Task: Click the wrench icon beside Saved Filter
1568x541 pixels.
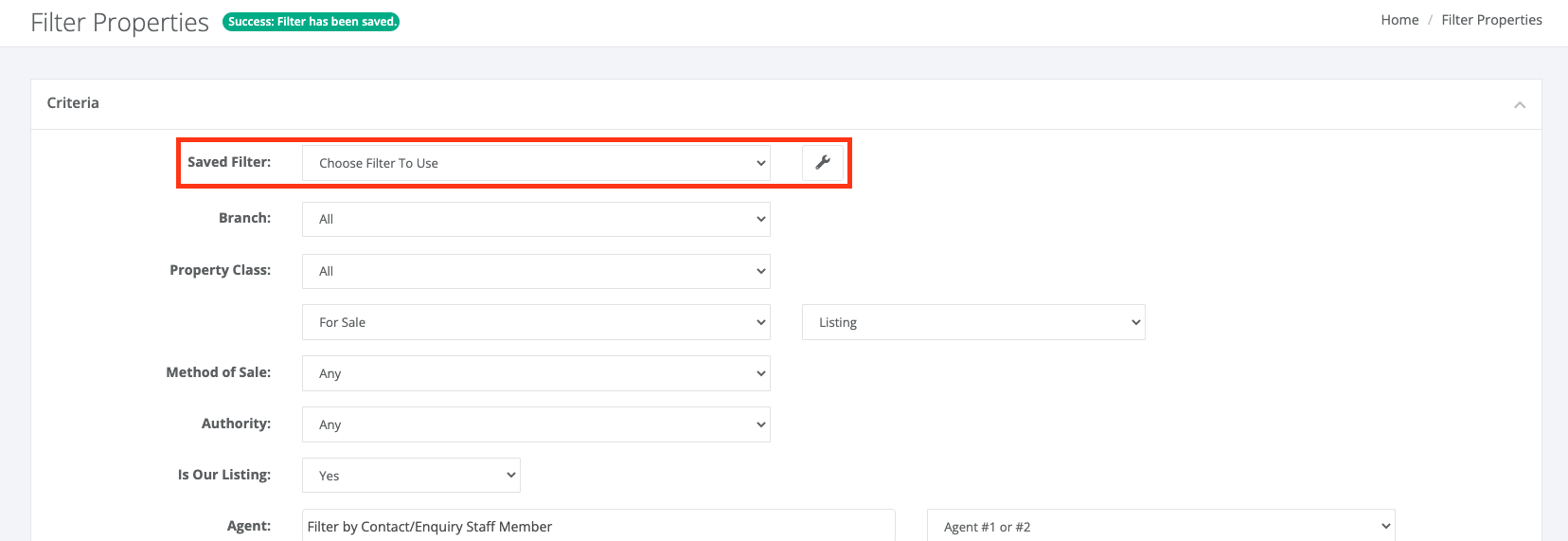Action: click(823, 163)
